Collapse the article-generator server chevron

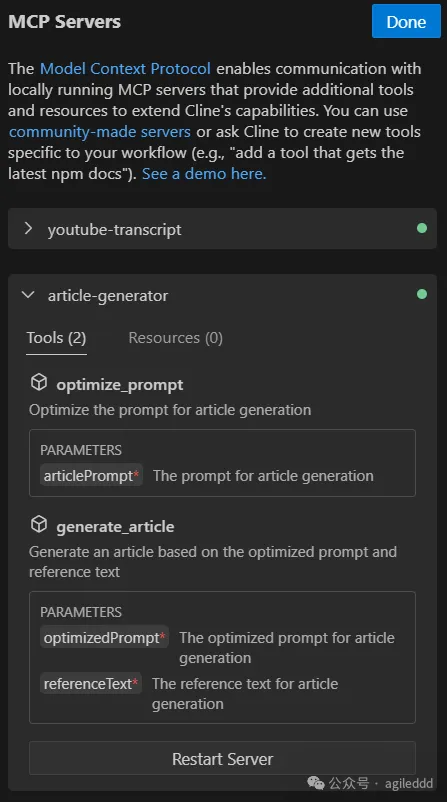(x=29, y=295)
